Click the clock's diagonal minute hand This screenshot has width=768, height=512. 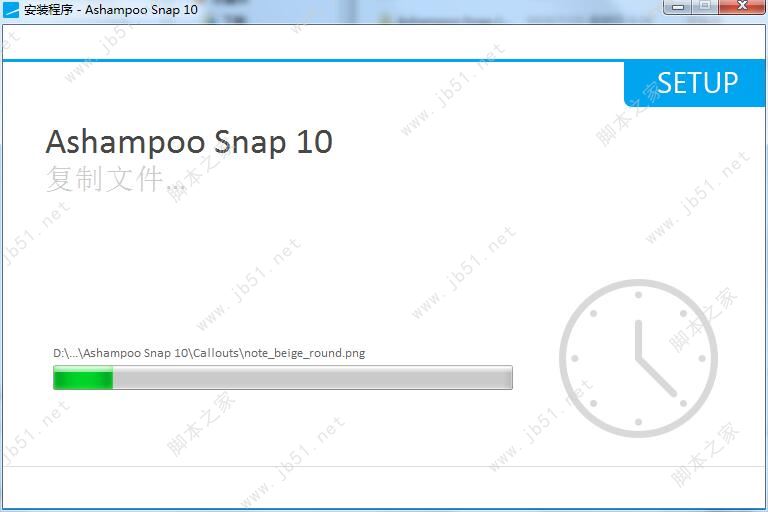(x=657, y=377)
